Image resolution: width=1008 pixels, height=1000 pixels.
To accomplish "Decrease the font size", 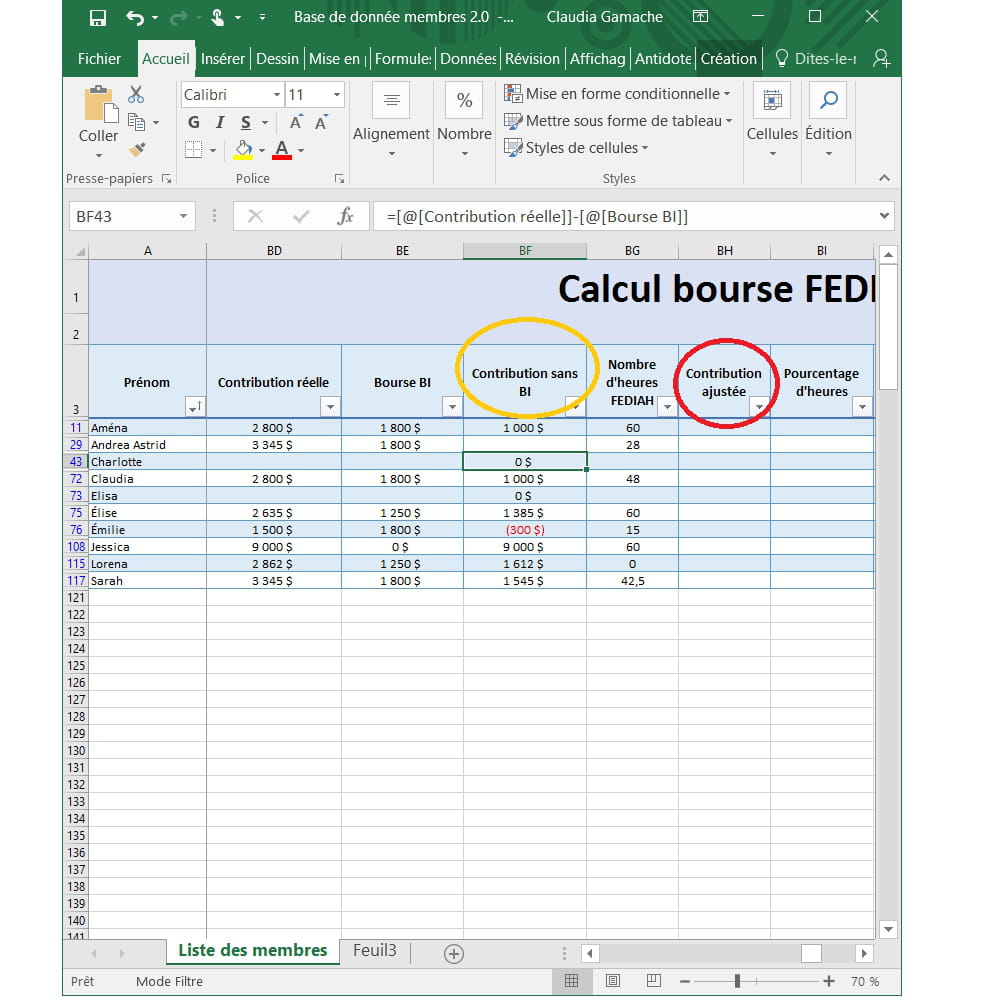I will point(321,122).
